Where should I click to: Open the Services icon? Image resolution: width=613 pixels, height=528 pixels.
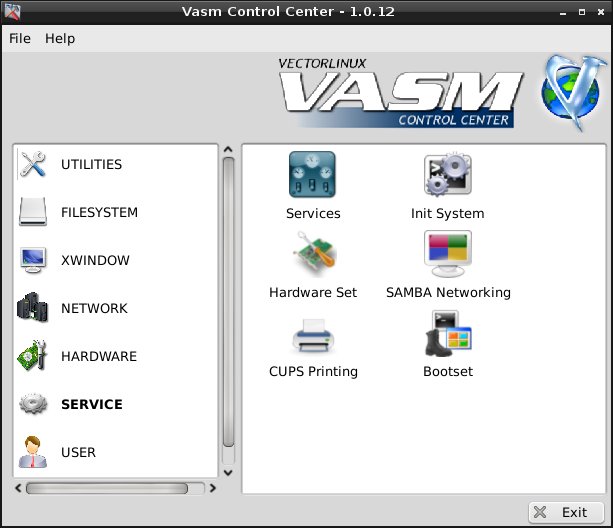(312, 175)
